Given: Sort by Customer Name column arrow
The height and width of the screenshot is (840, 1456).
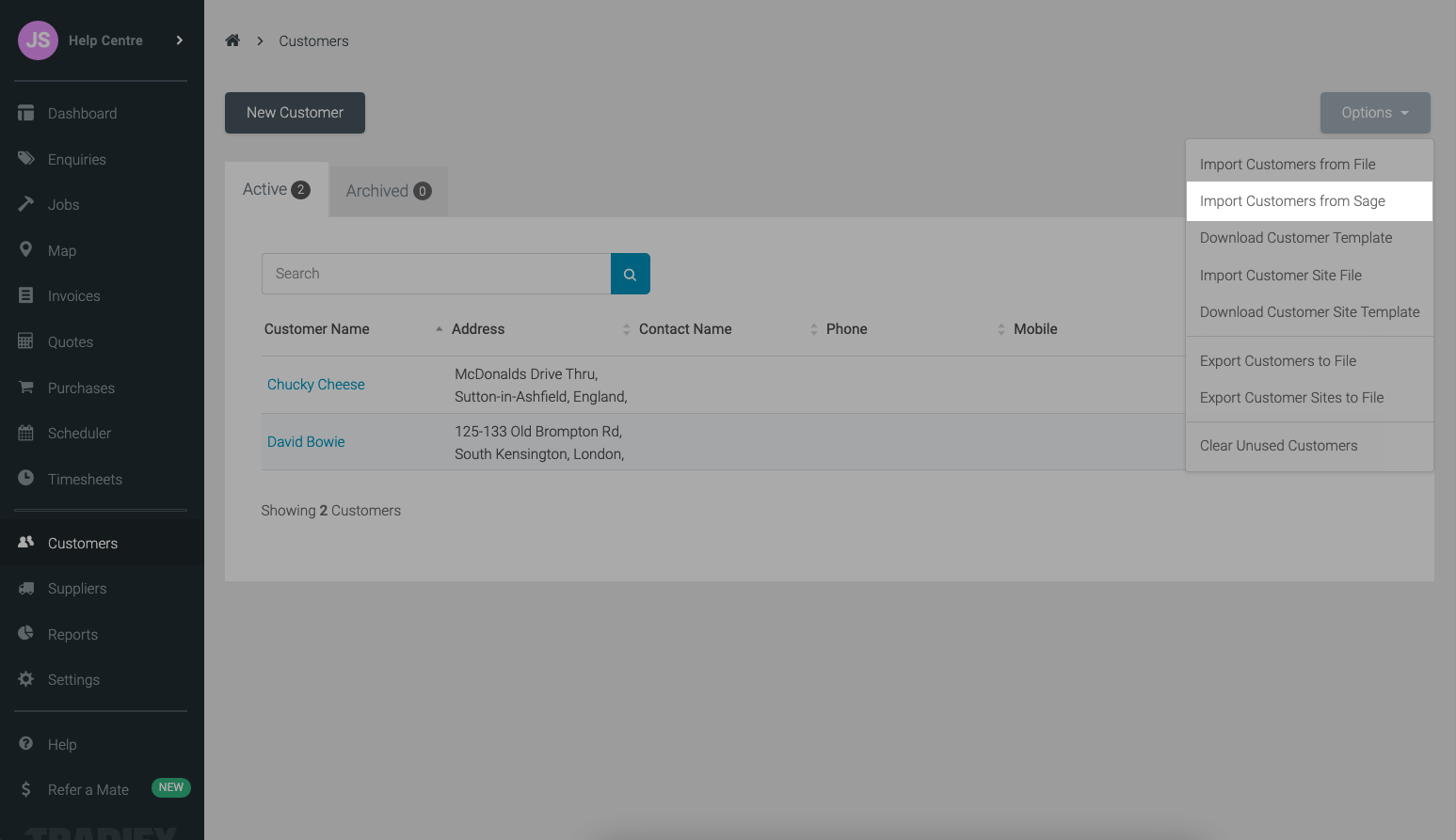Looking at the screenshot, I should (x=439, y=329).
